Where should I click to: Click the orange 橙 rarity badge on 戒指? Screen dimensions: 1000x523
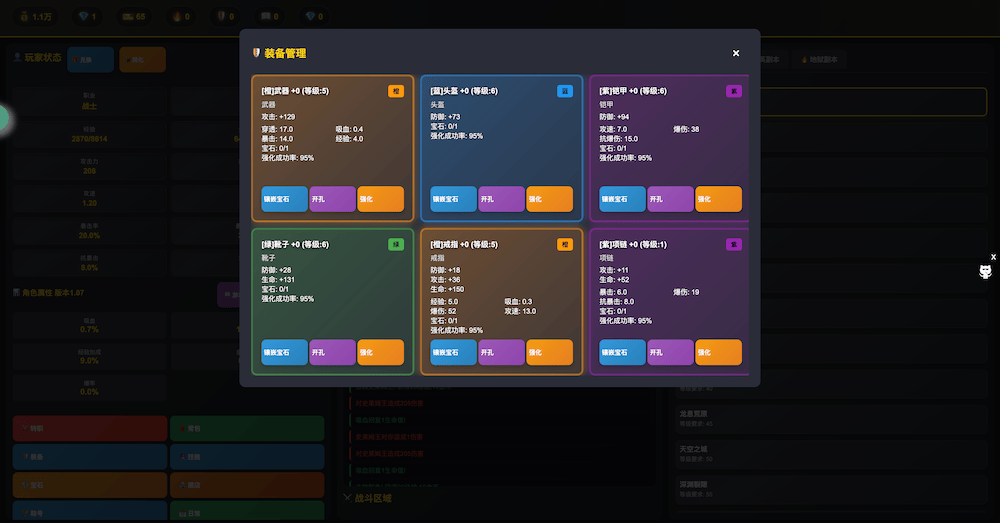tap(565, 244)
